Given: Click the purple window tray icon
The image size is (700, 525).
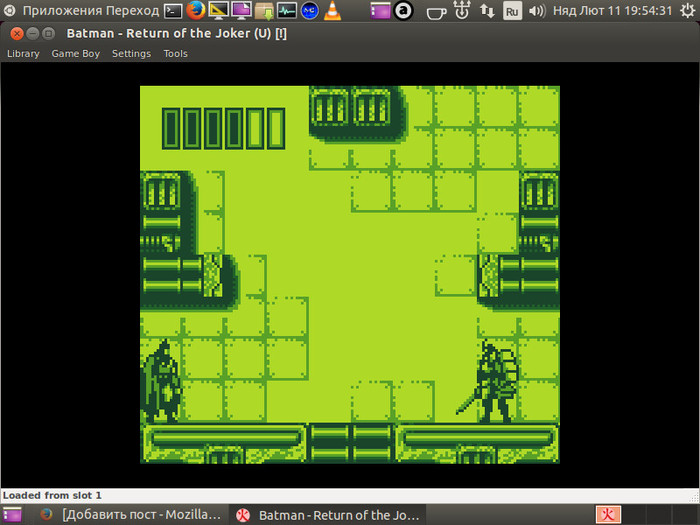Looking at the screenshot, I should [380, 11].
